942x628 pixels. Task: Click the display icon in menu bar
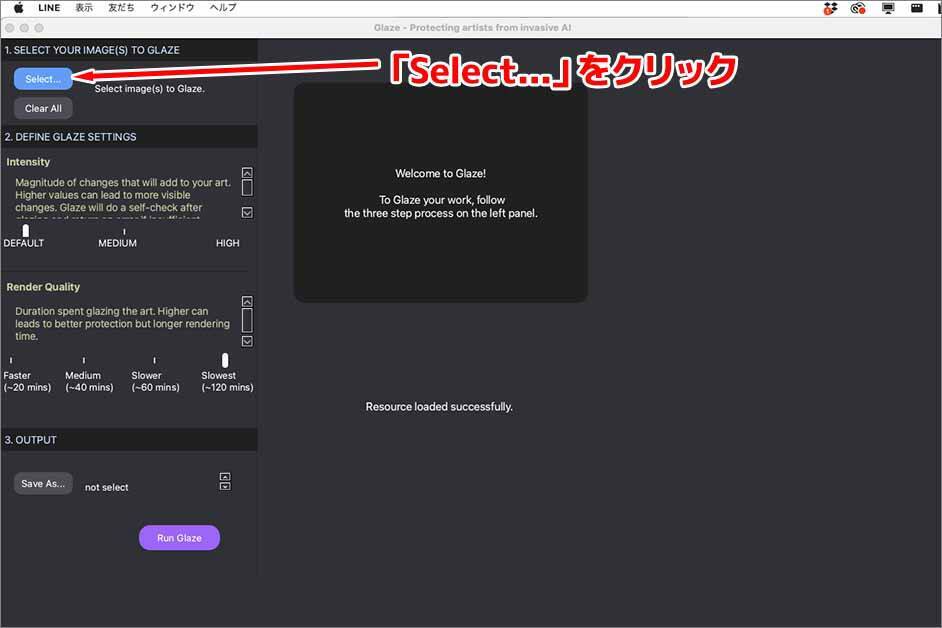tap(888, 8)
